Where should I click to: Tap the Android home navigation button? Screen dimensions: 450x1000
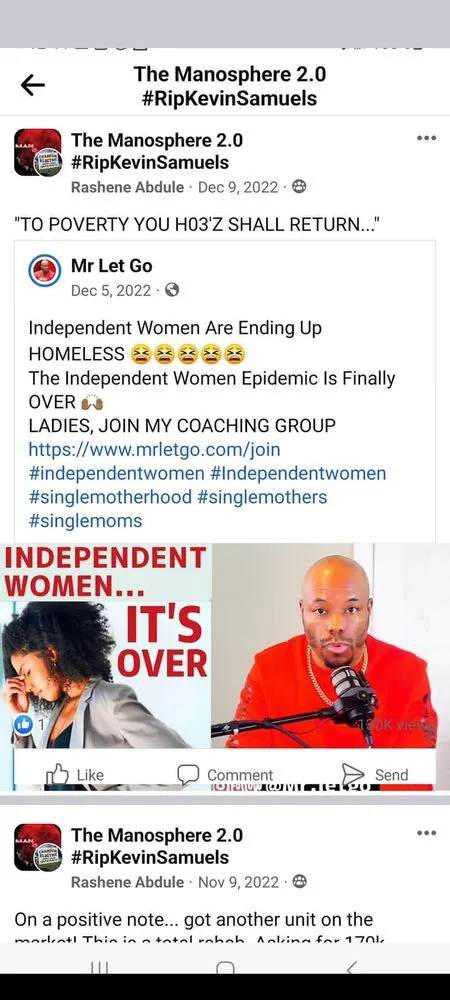point(225,969)
